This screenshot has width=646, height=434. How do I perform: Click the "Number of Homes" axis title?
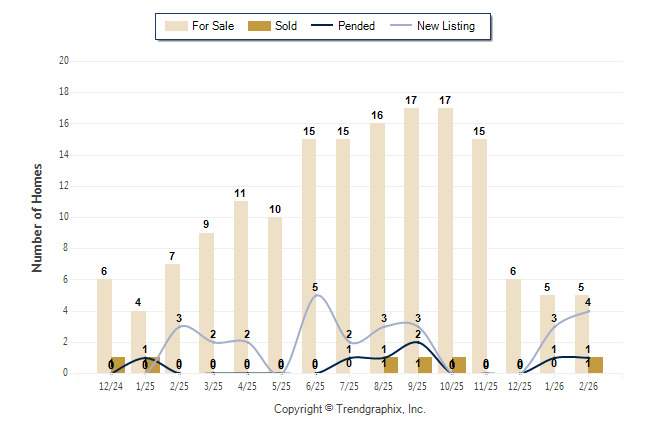pos(38,217)
